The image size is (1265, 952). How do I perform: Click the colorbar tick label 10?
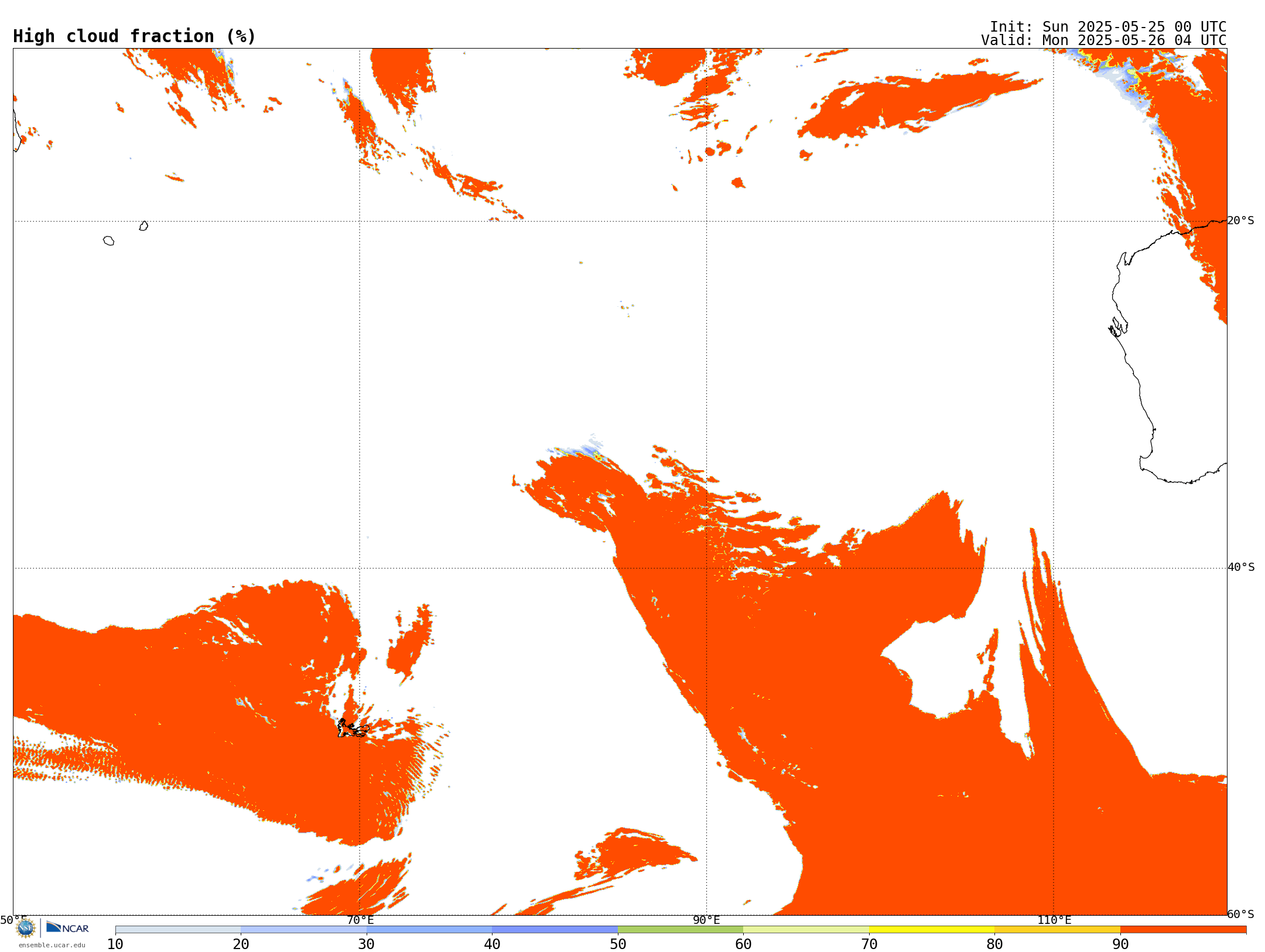click(x=115, y=944)
